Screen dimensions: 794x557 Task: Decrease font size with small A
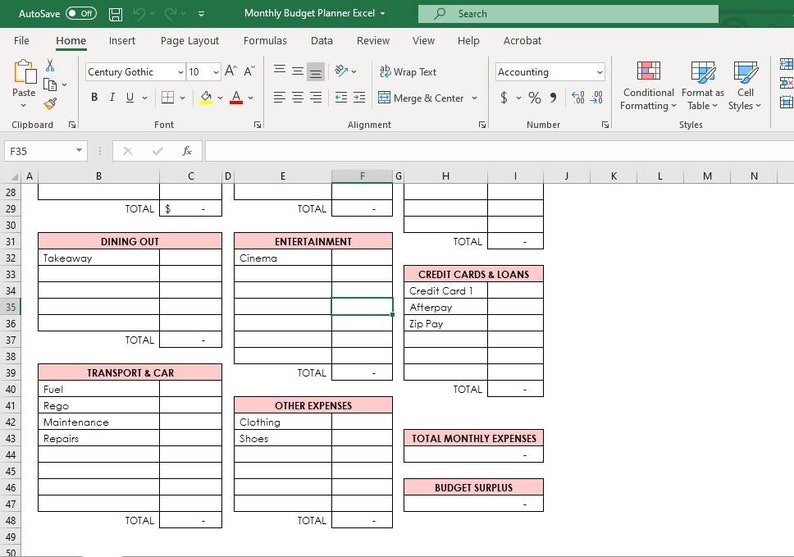(249, 71)
